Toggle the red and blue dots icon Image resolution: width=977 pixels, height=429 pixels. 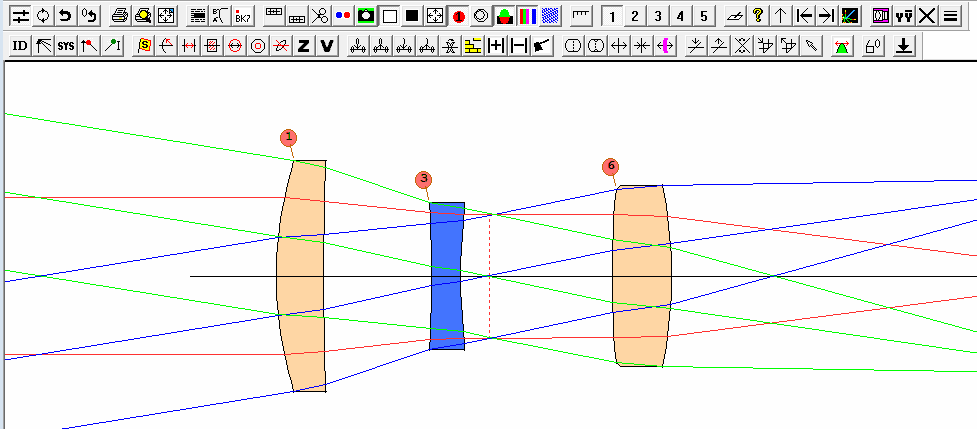(x=343, y=16)
